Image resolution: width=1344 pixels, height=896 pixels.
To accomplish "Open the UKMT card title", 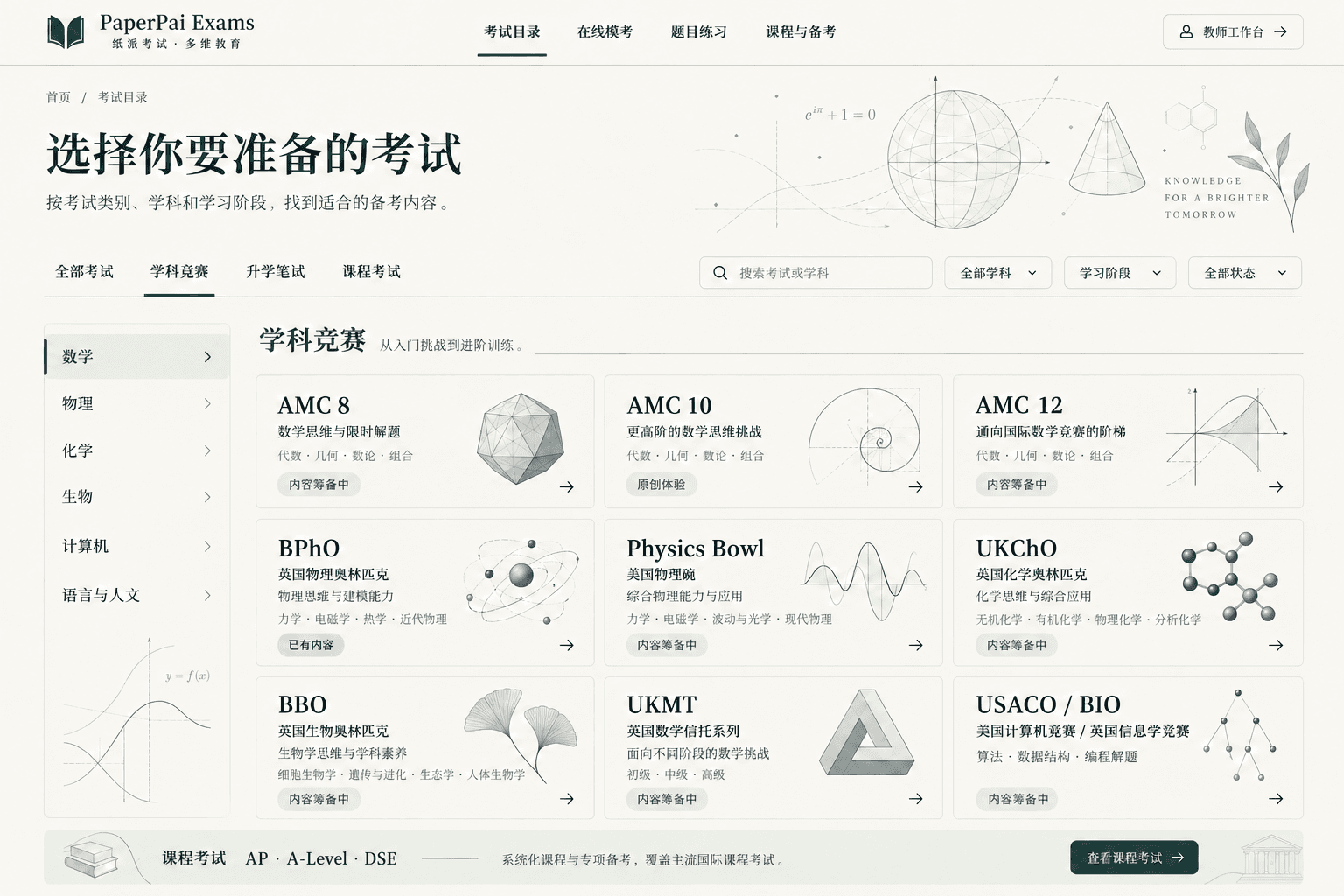I will 661,704.
